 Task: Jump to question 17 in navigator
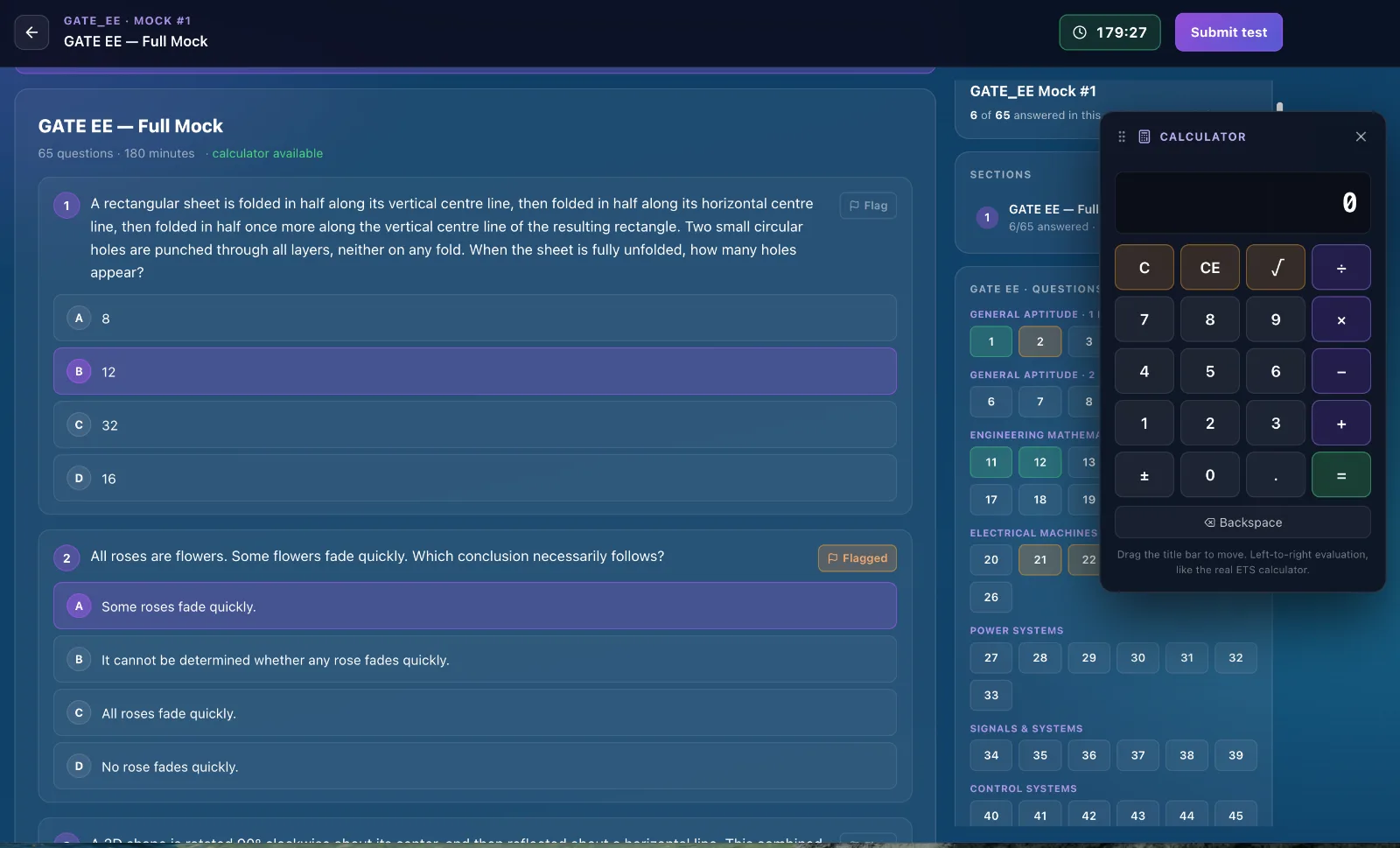point(991,500)
